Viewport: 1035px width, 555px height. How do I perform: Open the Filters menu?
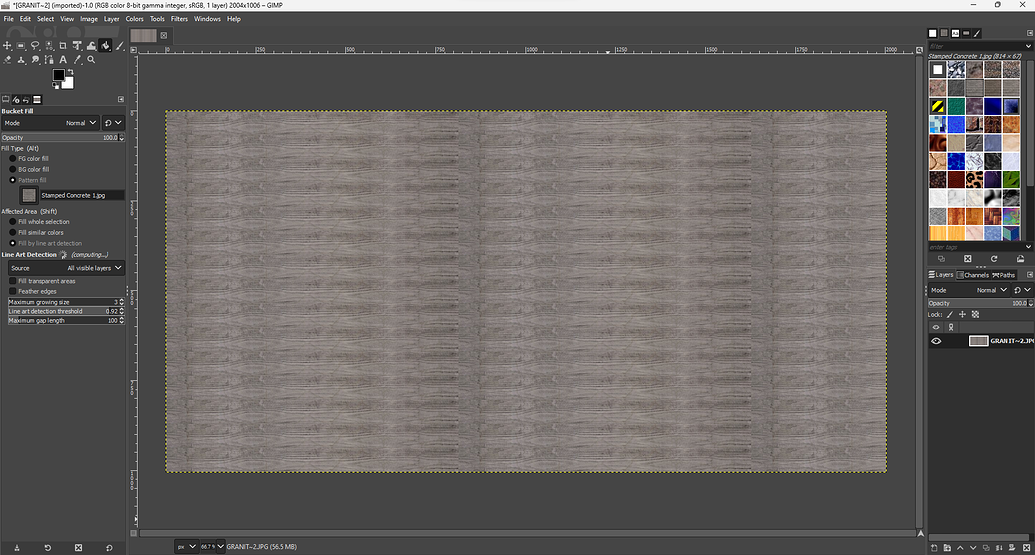click(180, 19)
